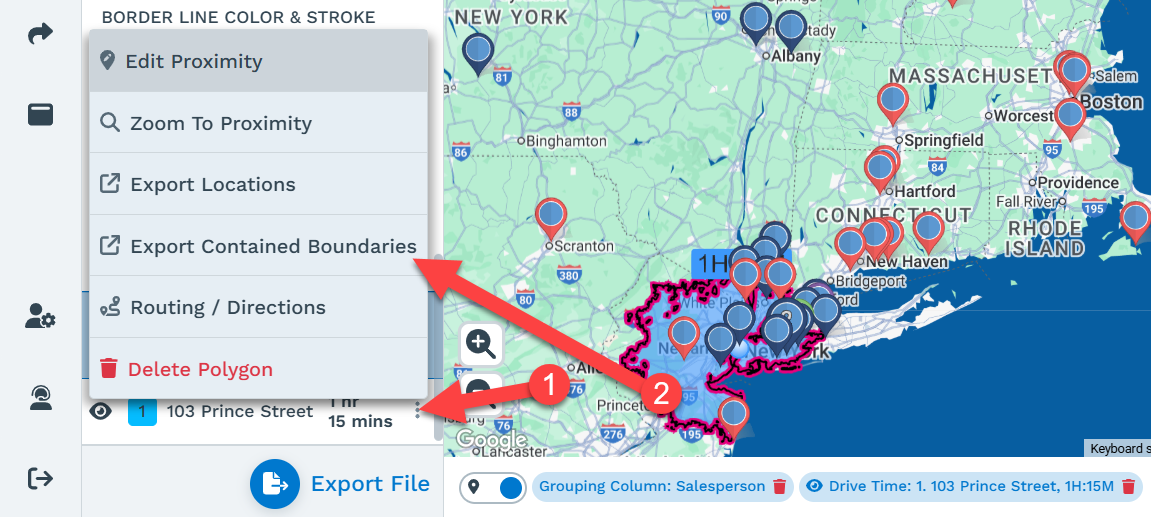1151x517 pixels.
Task: Select Zoom To Proximity menu entry
Action: (x=258, y=123)
